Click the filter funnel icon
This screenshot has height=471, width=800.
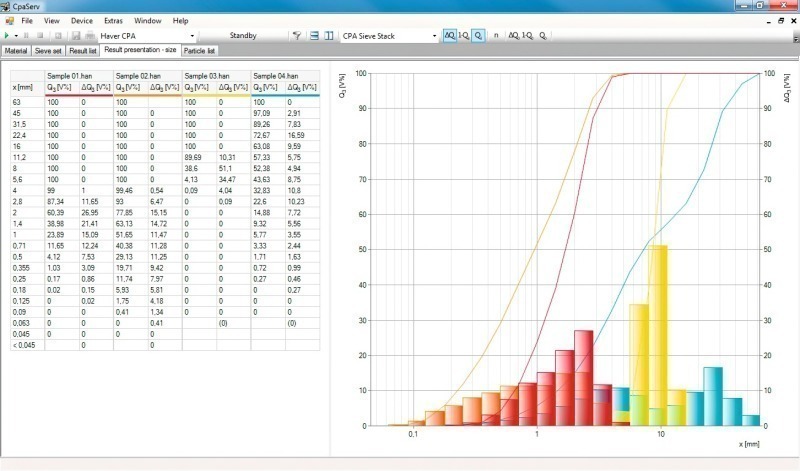[x=296, y=36]
